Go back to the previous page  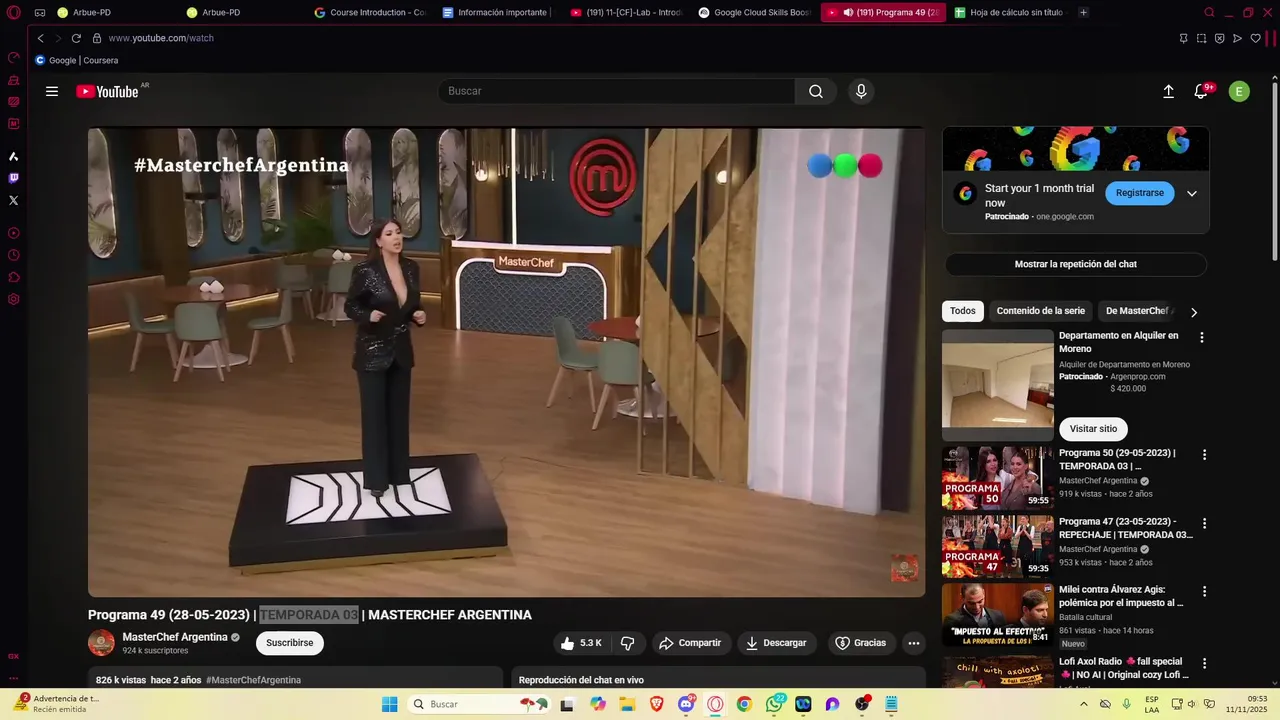click(40, 38)
